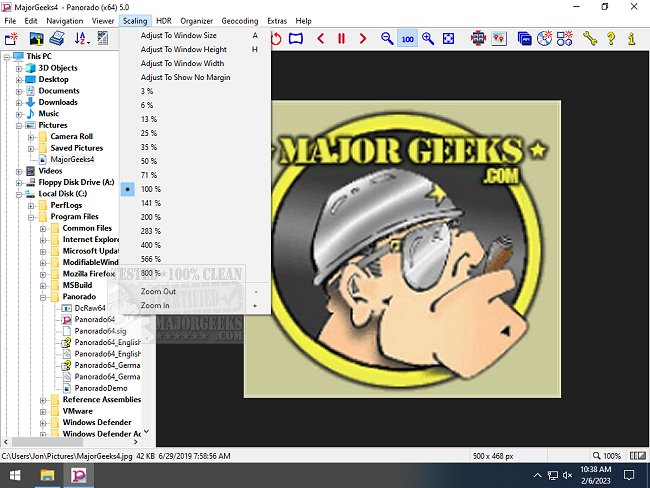Go to next image with red right arrow
Screen dimensions: 650x488
(x=363, y=39)
